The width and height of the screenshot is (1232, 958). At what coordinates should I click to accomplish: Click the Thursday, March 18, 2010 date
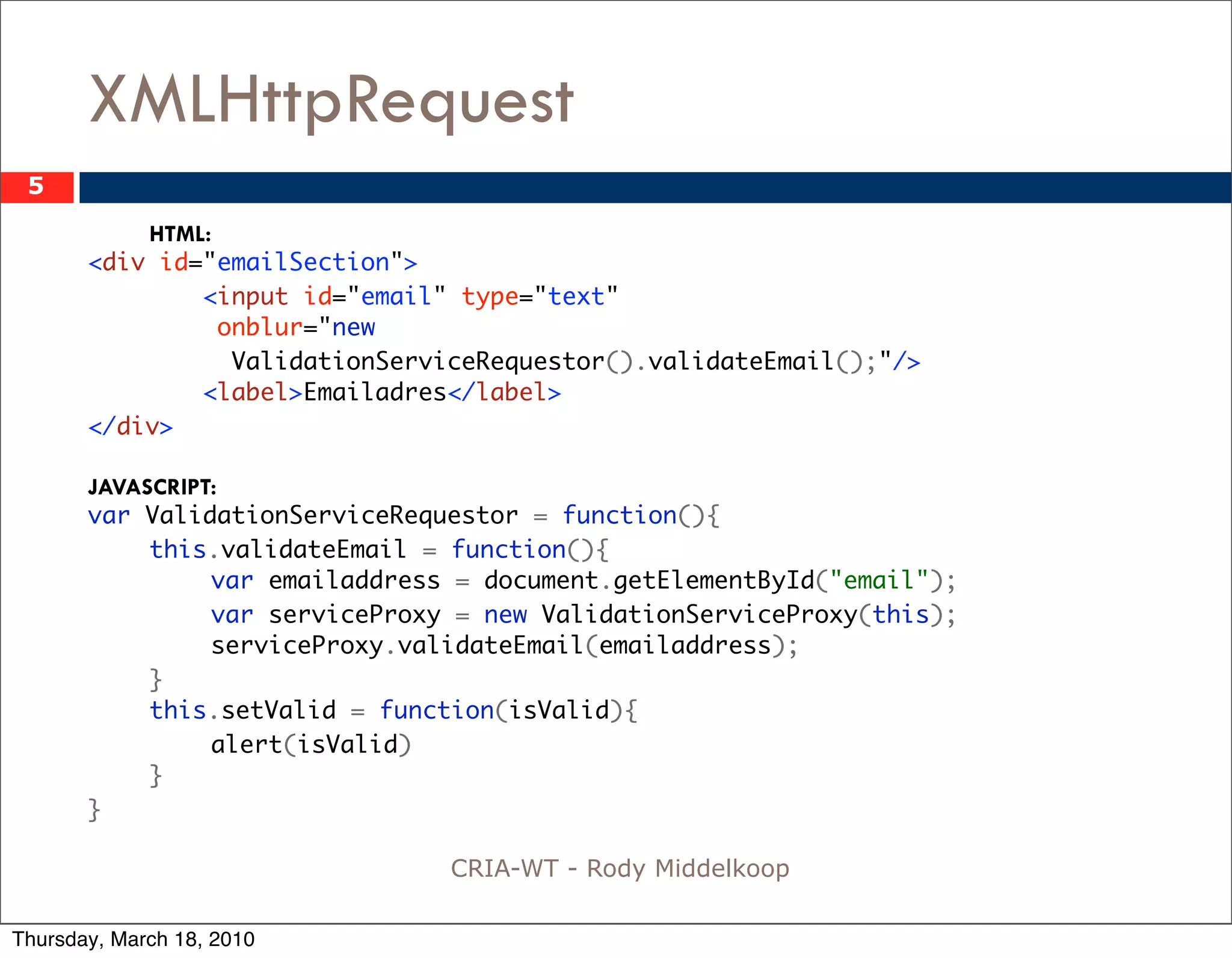click(134, 940)
